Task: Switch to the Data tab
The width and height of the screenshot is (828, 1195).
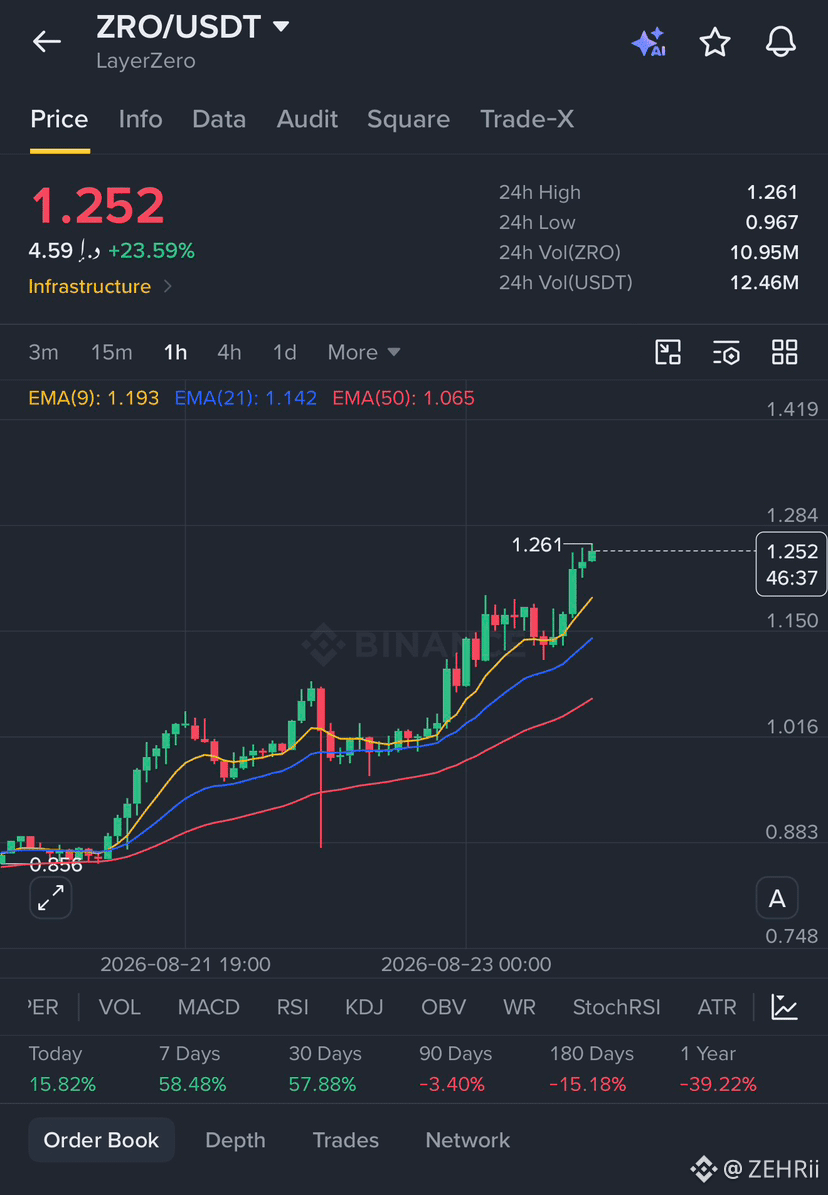Action: click(219, 119)
